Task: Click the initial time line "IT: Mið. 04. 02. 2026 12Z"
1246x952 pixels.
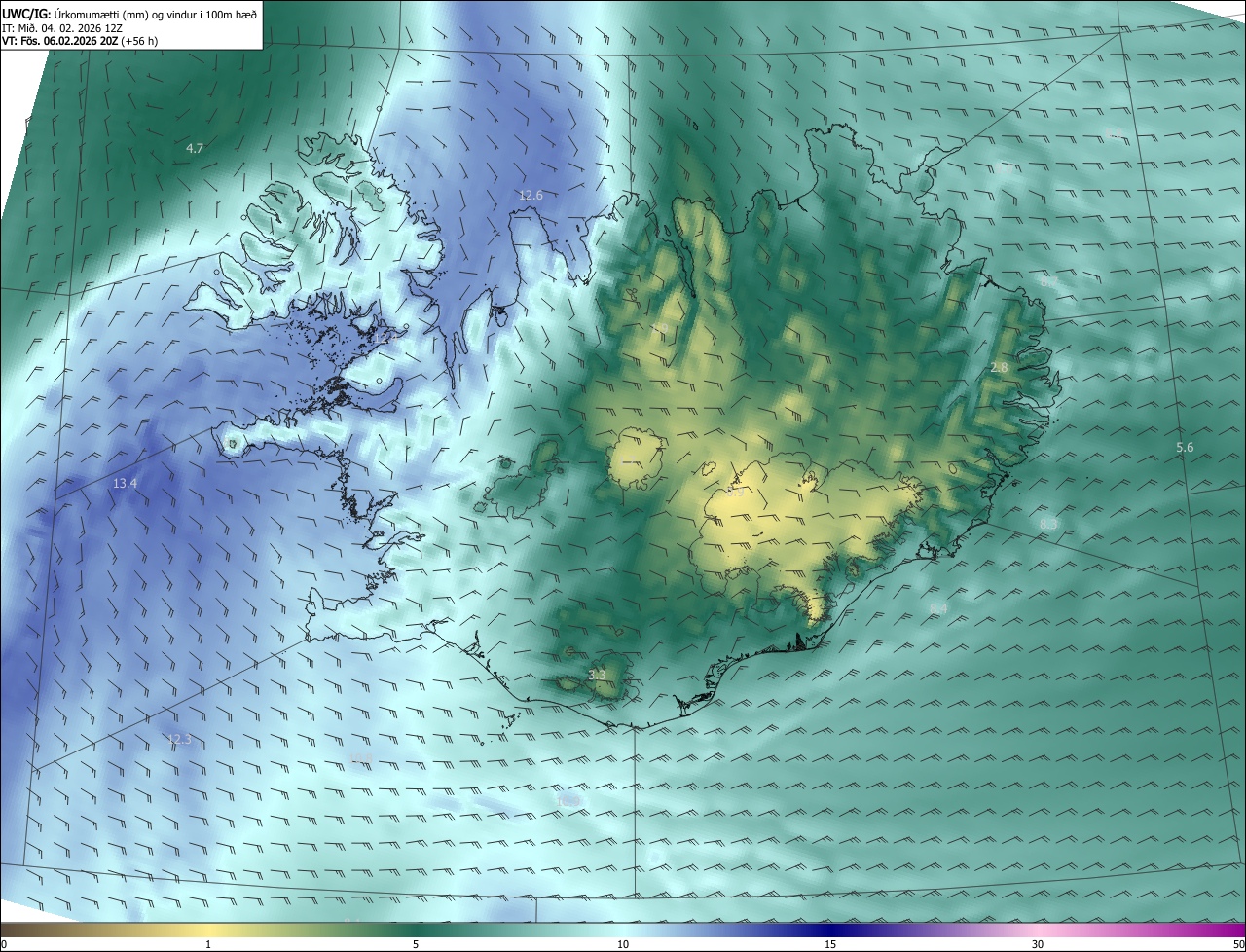Action: click(64, 28)
